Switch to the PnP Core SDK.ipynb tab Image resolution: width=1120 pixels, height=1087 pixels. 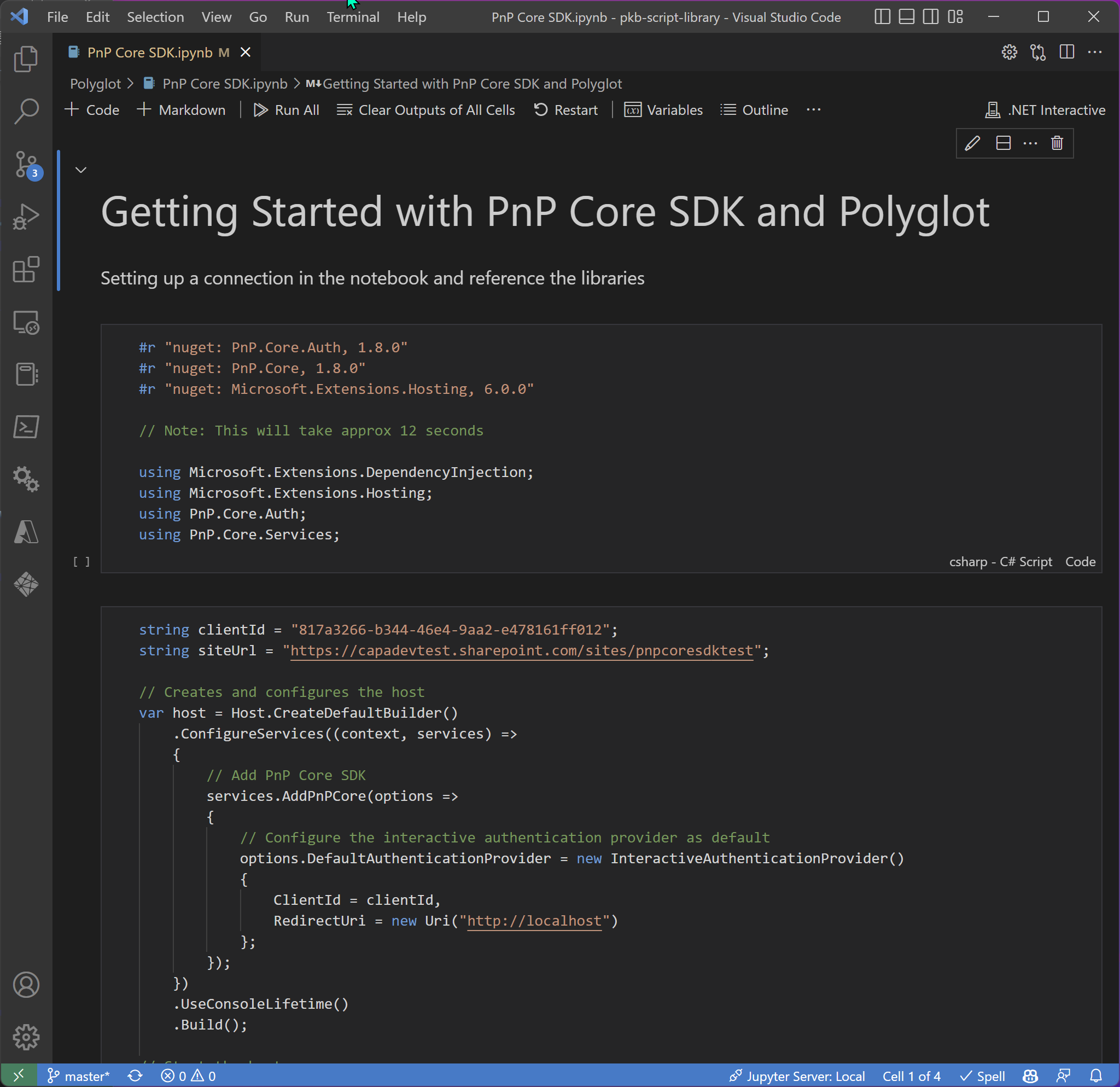point(150,52)
